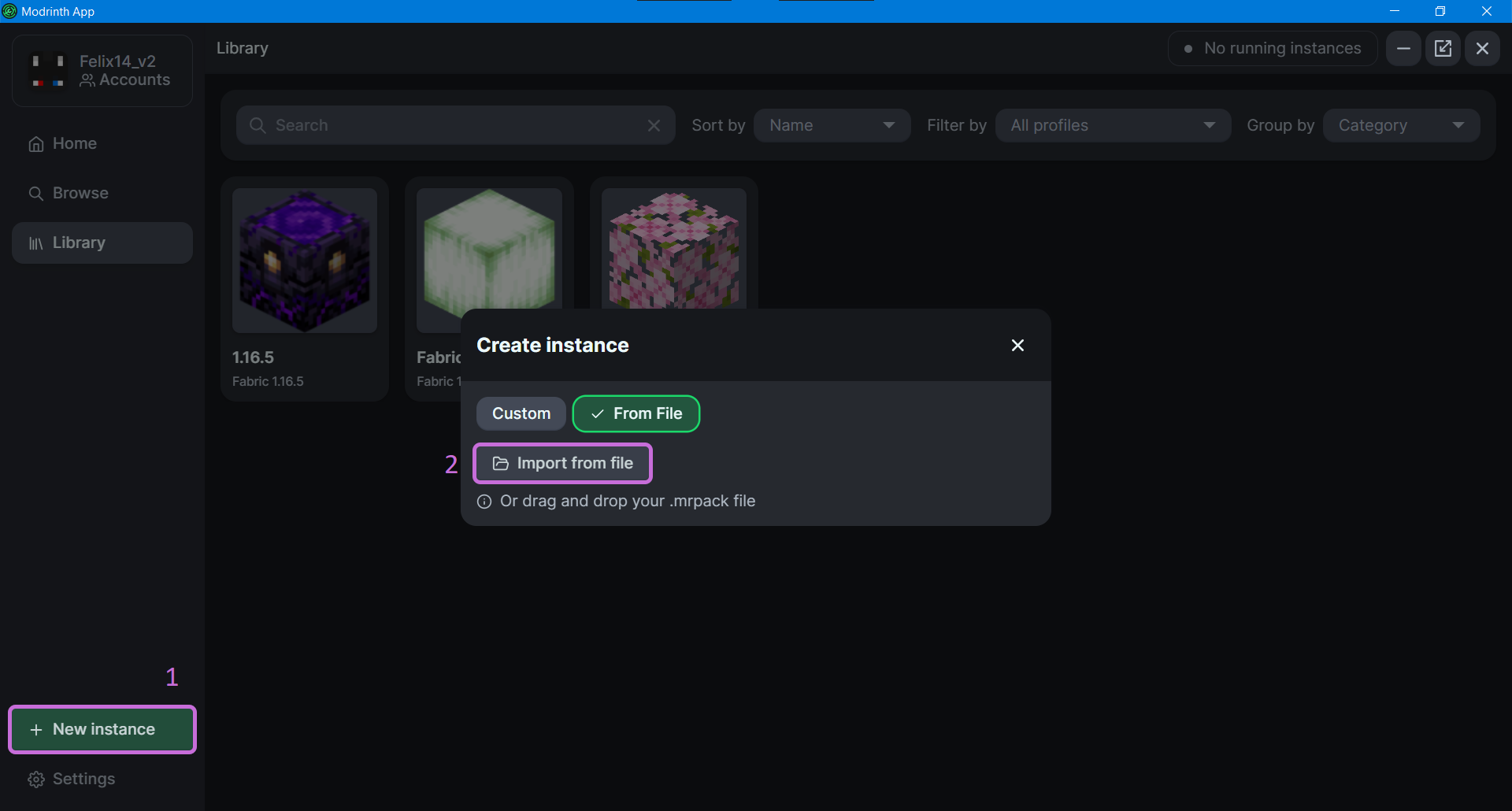The height and width of the screenshot is (811, 1512).
Task: Select the From File option
Action: pyautogui.click(x=636, y=413)
